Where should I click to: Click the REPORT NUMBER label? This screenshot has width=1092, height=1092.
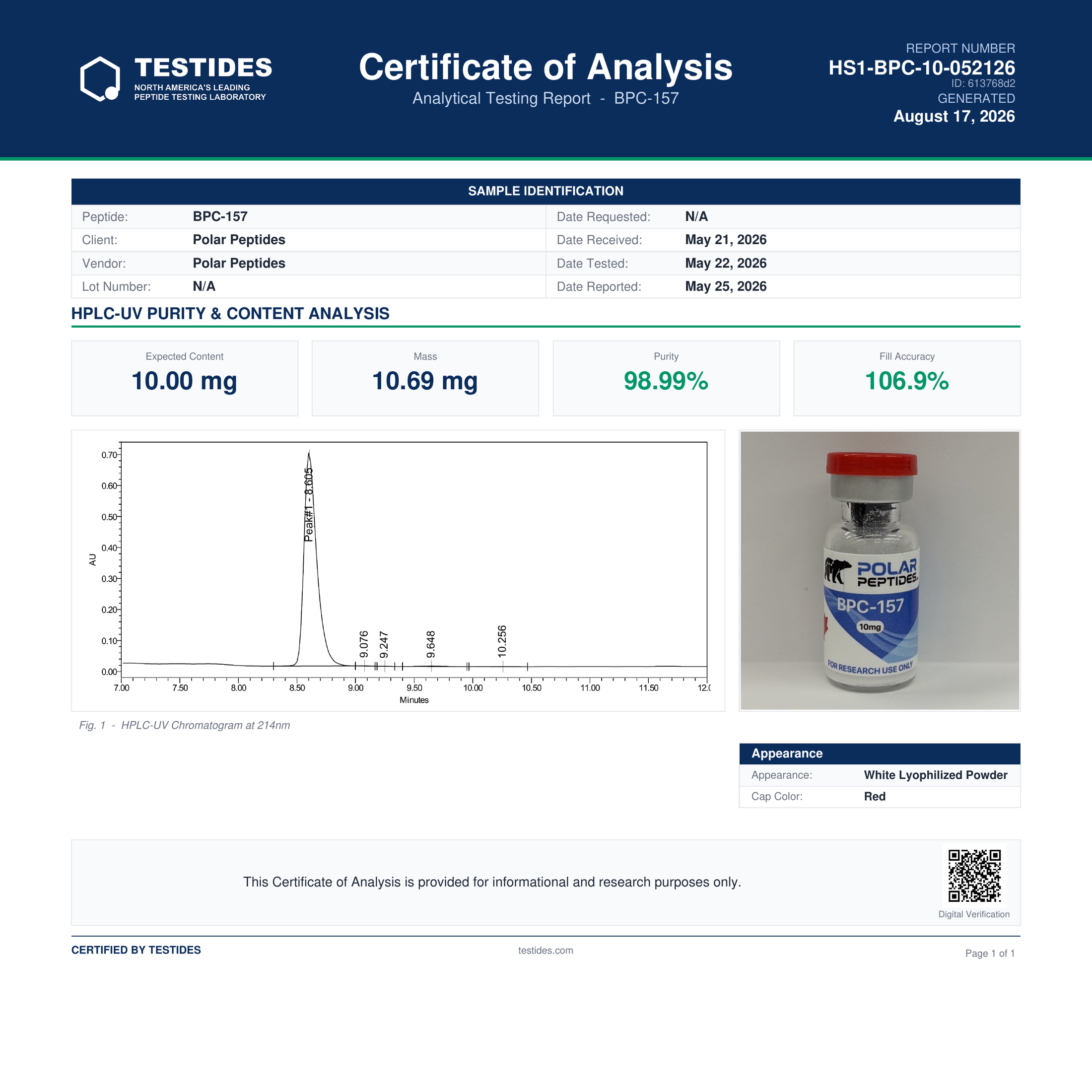960,49
